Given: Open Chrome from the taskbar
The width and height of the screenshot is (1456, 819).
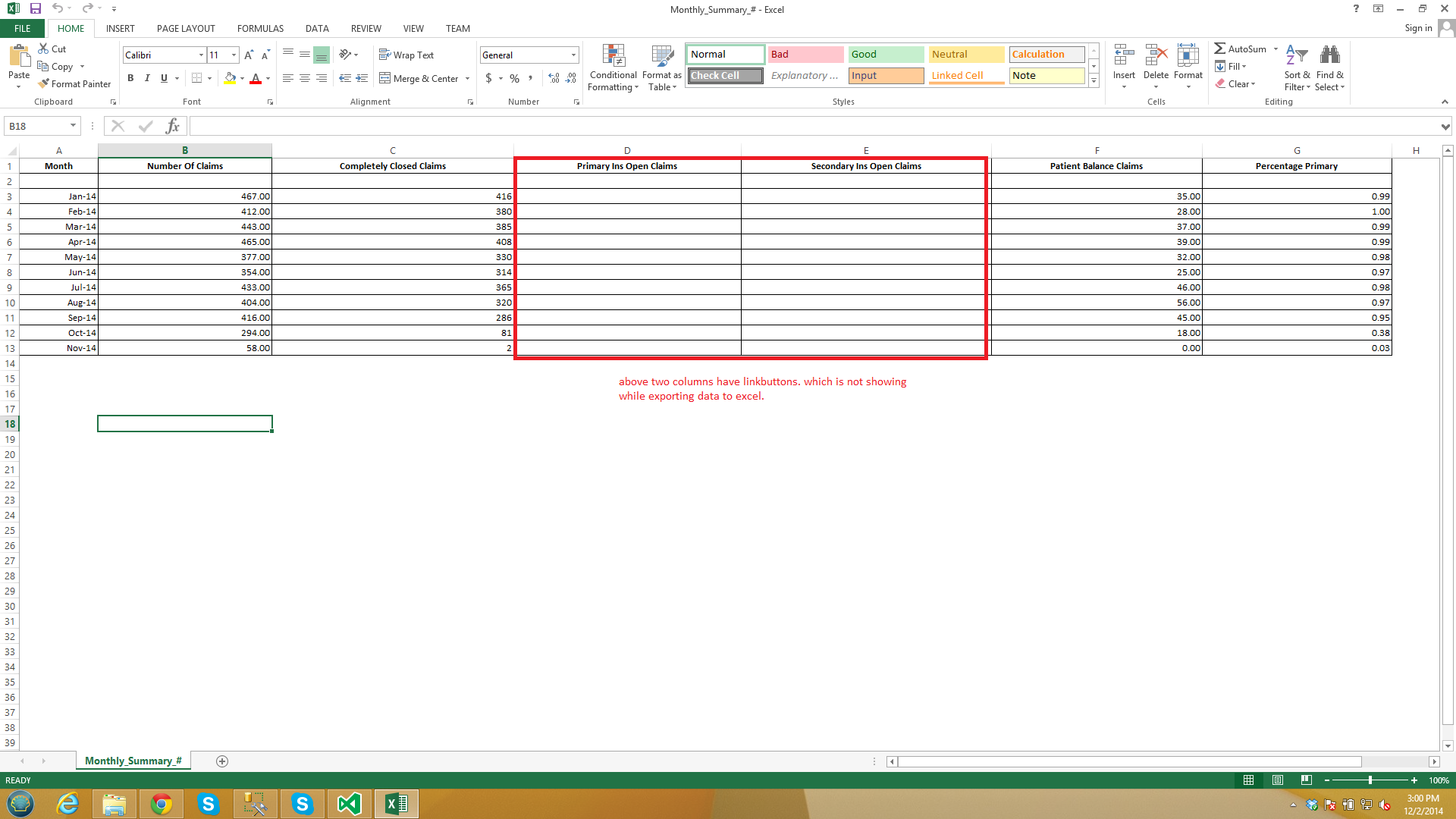Looking at the screenshot, I should point(161,804).
